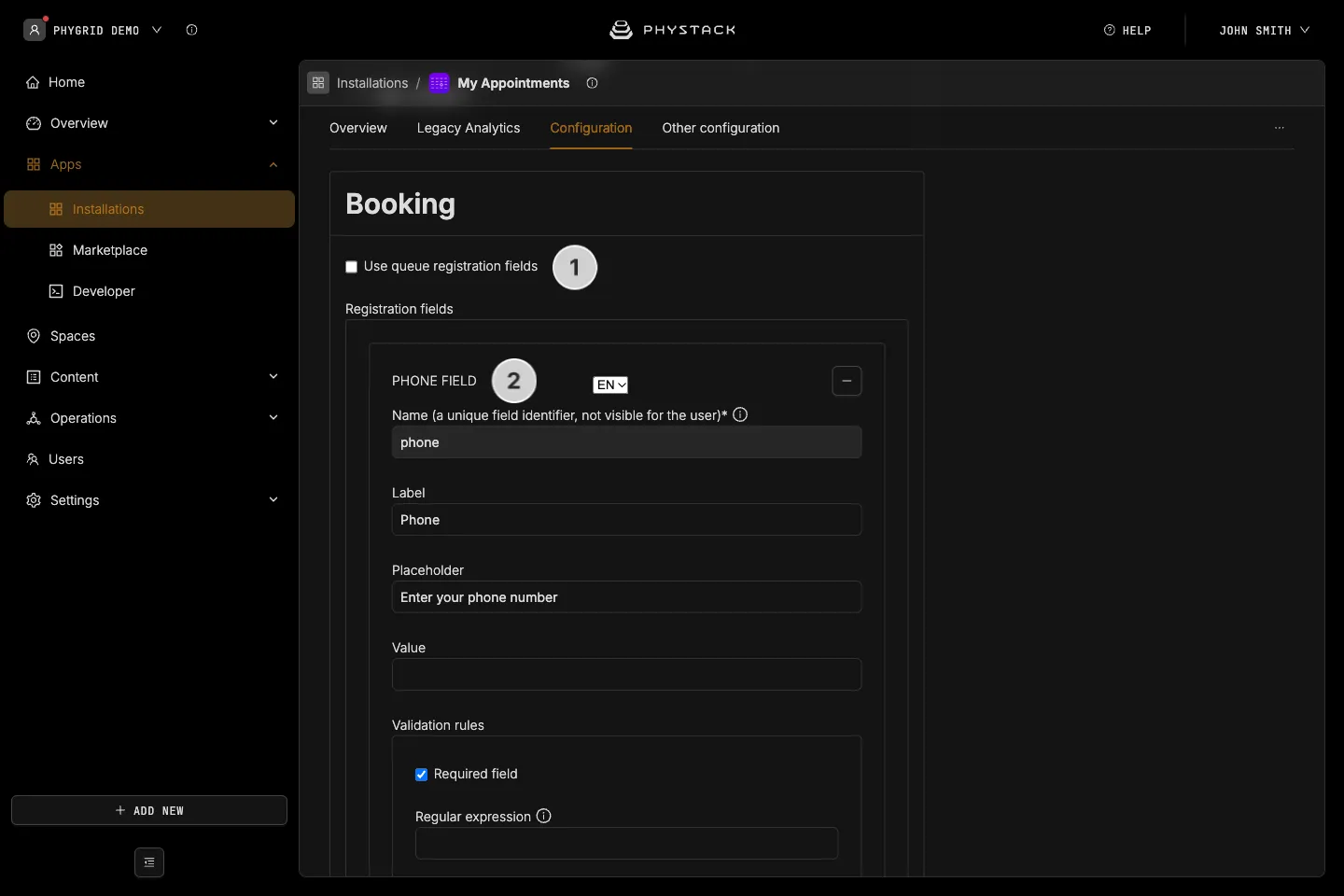Screen dimensions: 1344x896
Task: Collapse the sidebar with the bottom toggle button
Action: (149, 862)
